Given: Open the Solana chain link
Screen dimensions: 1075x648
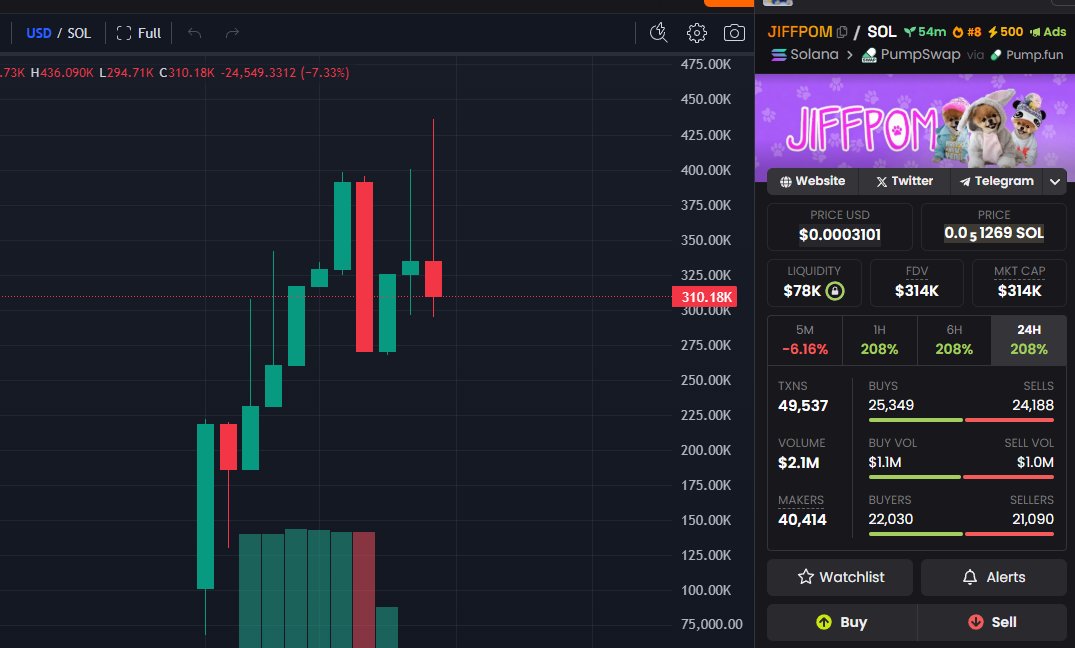Looking at the screenshot, I should pyautogui.click(x=805, y=54).
